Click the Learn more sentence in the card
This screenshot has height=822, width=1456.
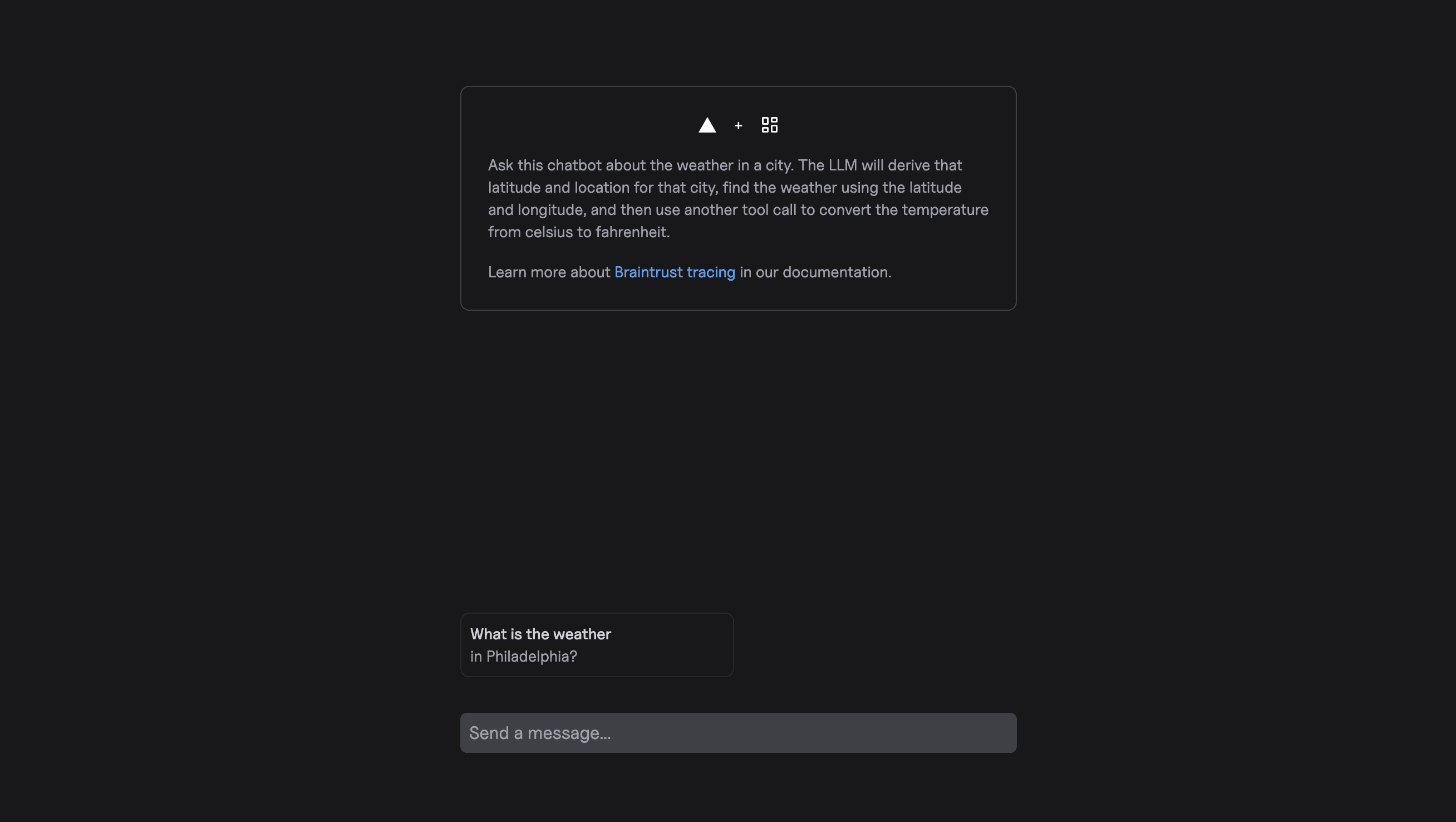(689, 272)
